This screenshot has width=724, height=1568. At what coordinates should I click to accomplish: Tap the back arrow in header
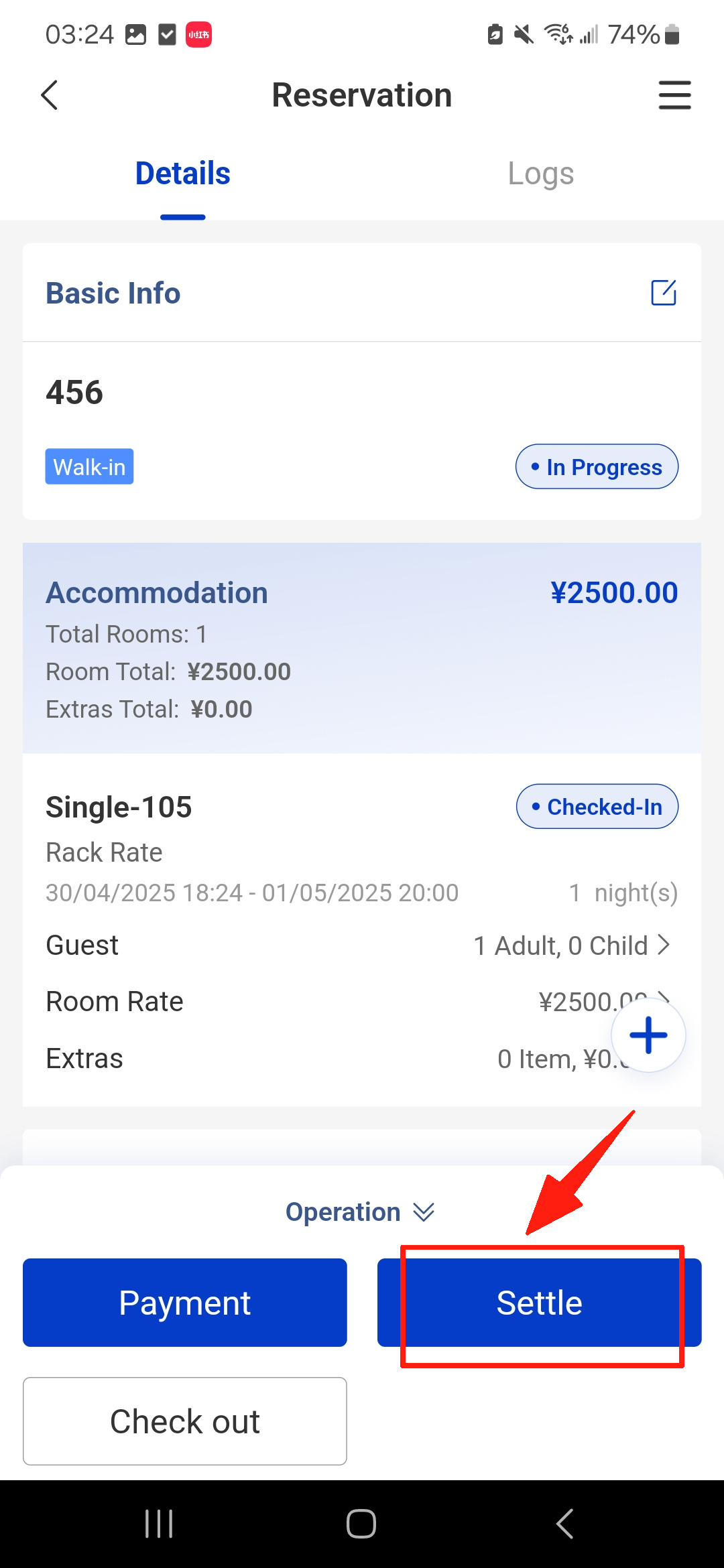coord(50,95)
